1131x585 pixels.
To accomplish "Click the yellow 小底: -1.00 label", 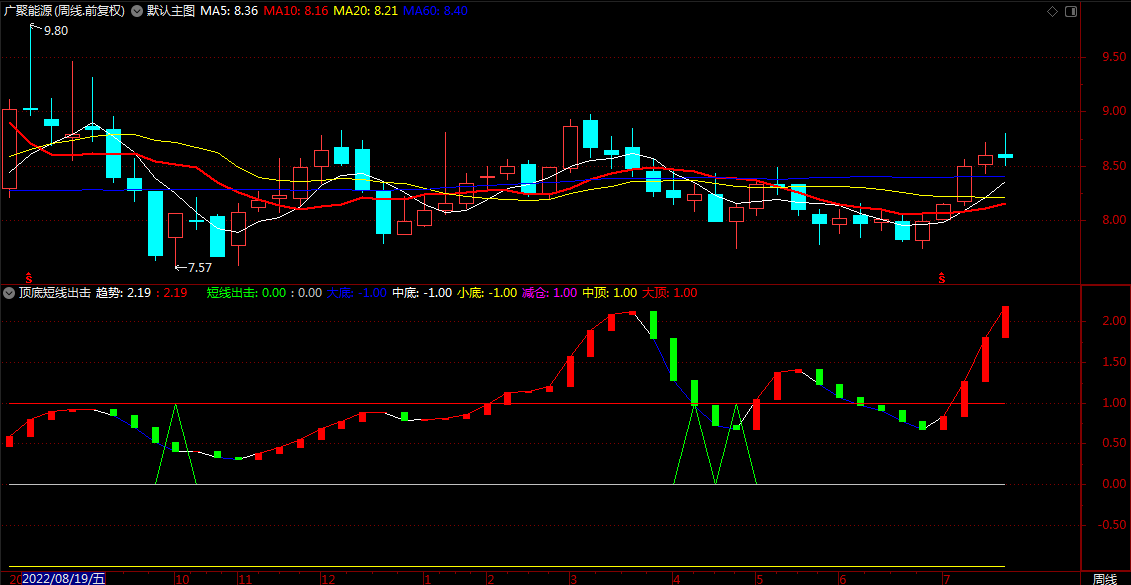I will click(487, 293).
